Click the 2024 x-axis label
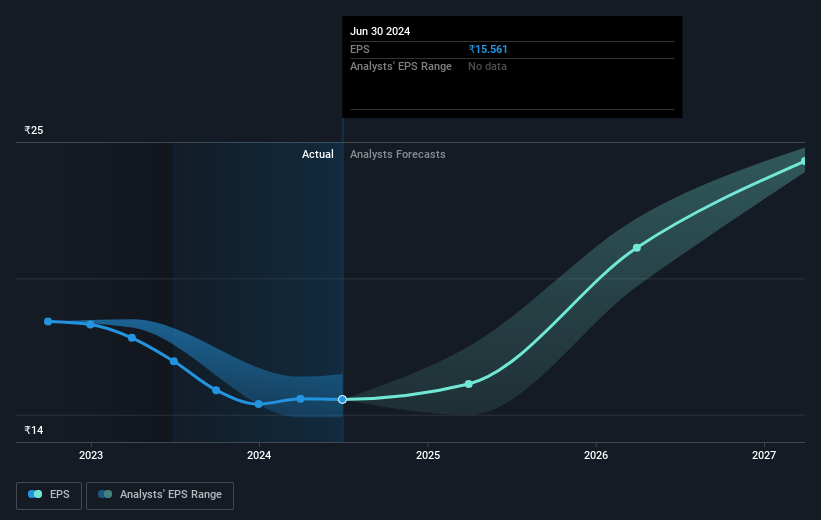Image resolution: width=821 pixels, height=520 pixels. coord(259,455)
